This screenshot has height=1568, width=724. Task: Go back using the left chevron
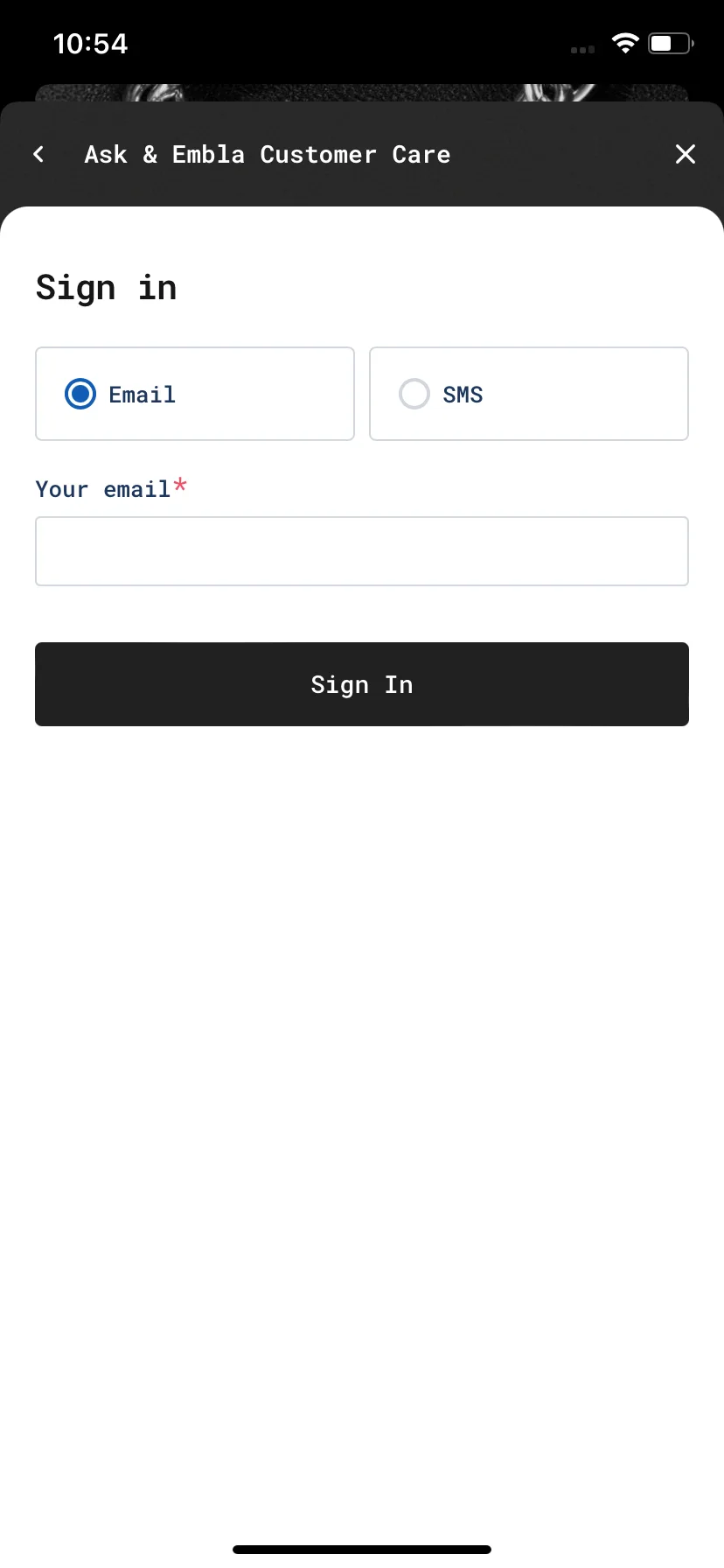point(38,154)
